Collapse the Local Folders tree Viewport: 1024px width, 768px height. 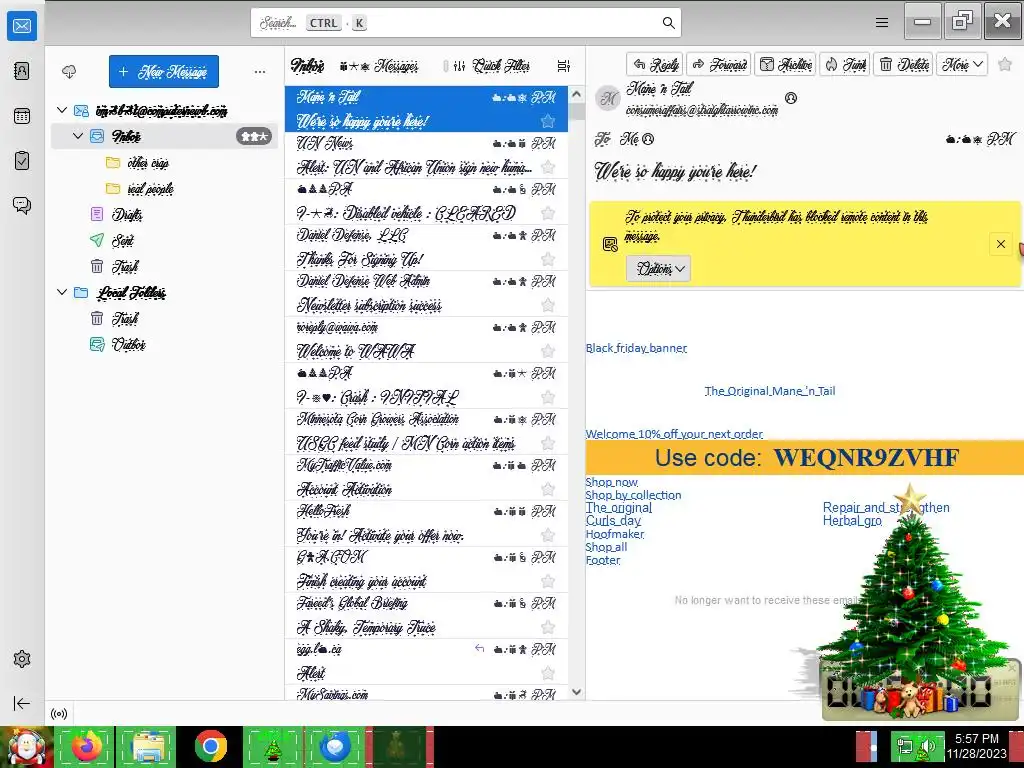click(62, 292)
